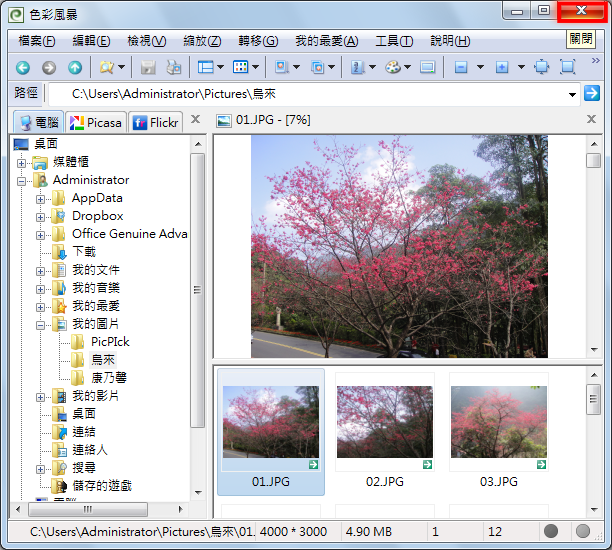Click the sort order toolbar icon
Screen dimensions: 612x550
[x=358, y=68]
